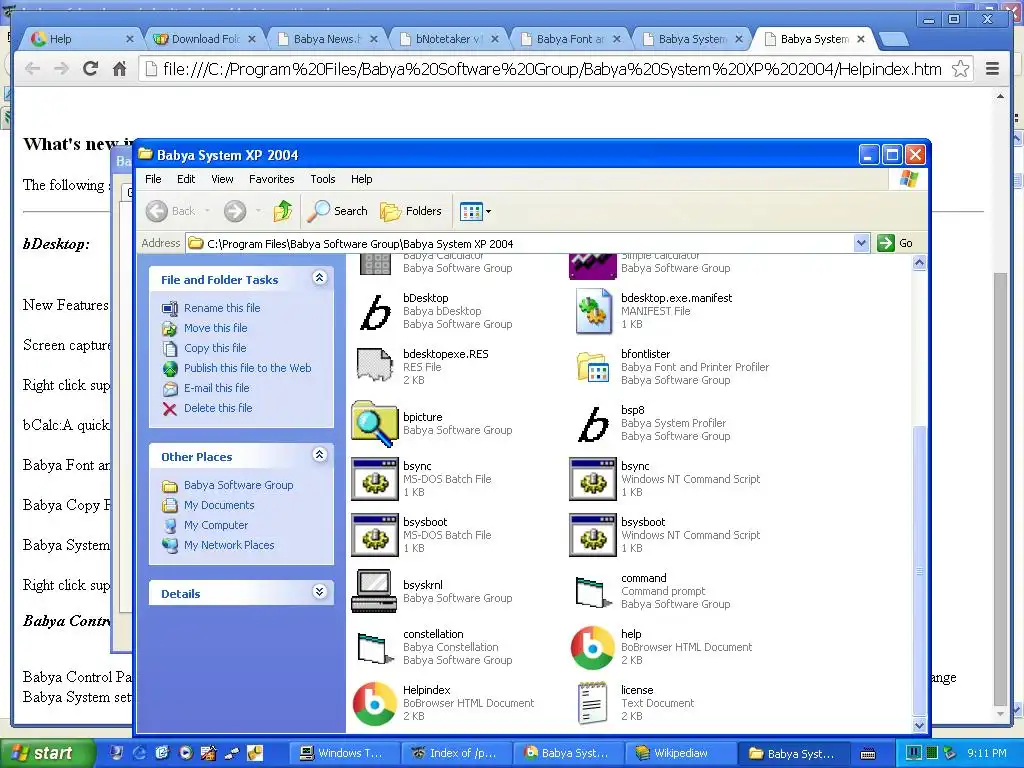Select the bsync Windows NT Command Script icon
Image resolution: width=1024 pixels, height=768 pixels.
click(593, 479)
